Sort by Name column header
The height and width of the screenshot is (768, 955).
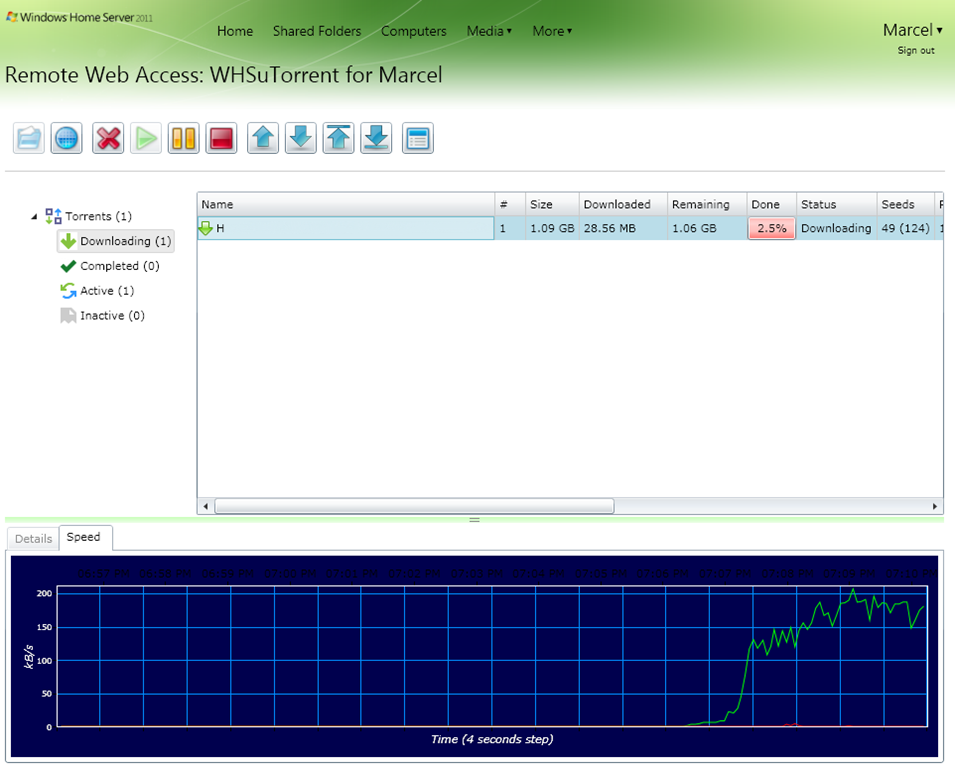pos(345,205)
